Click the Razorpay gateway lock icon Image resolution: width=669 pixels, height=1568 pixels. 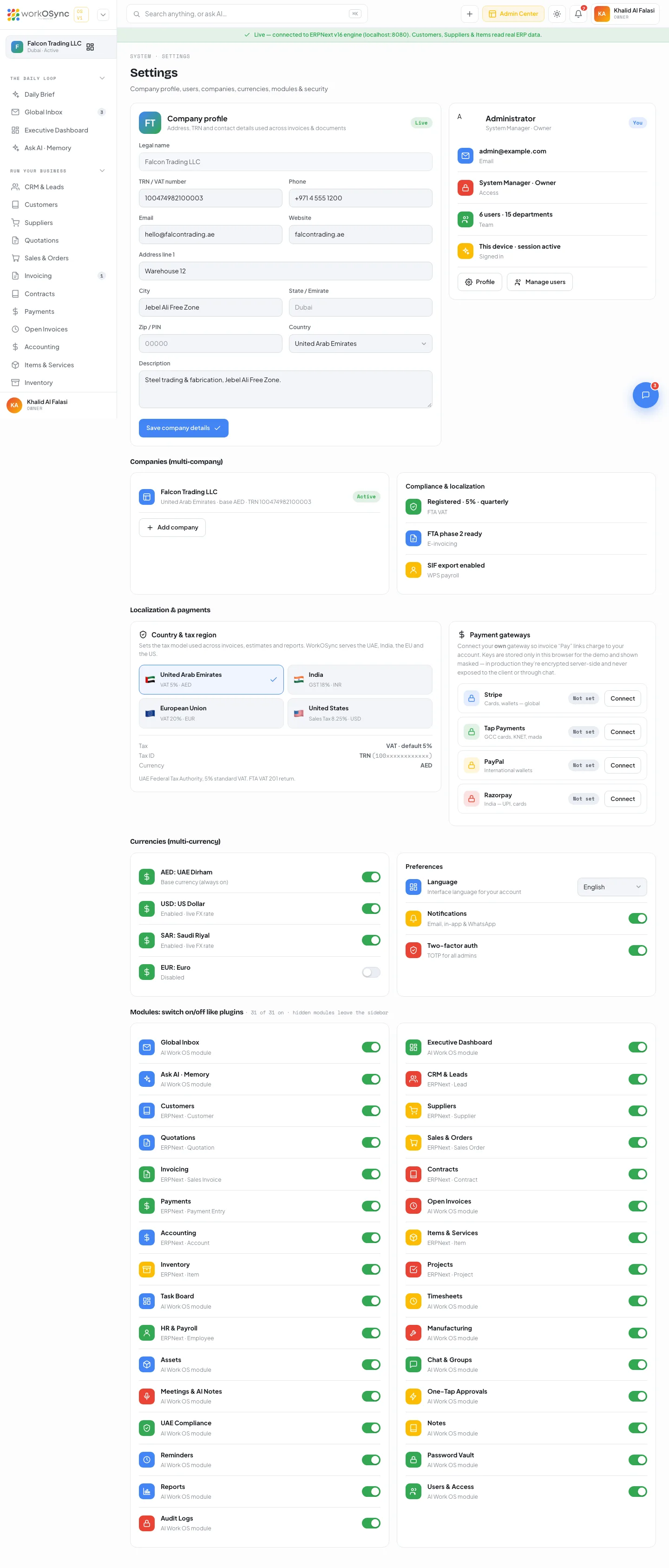[472, 799]
